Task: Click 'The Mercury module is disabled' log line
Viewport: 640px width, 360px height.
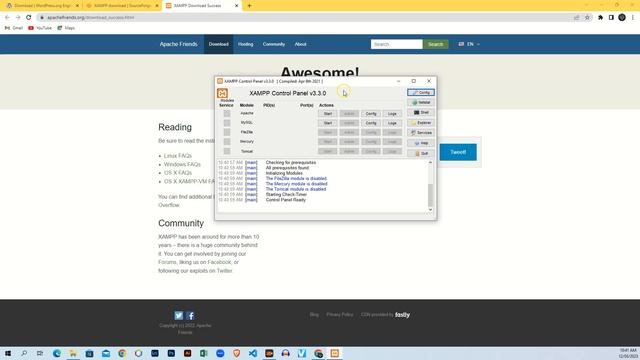Action: click(296, 184)
